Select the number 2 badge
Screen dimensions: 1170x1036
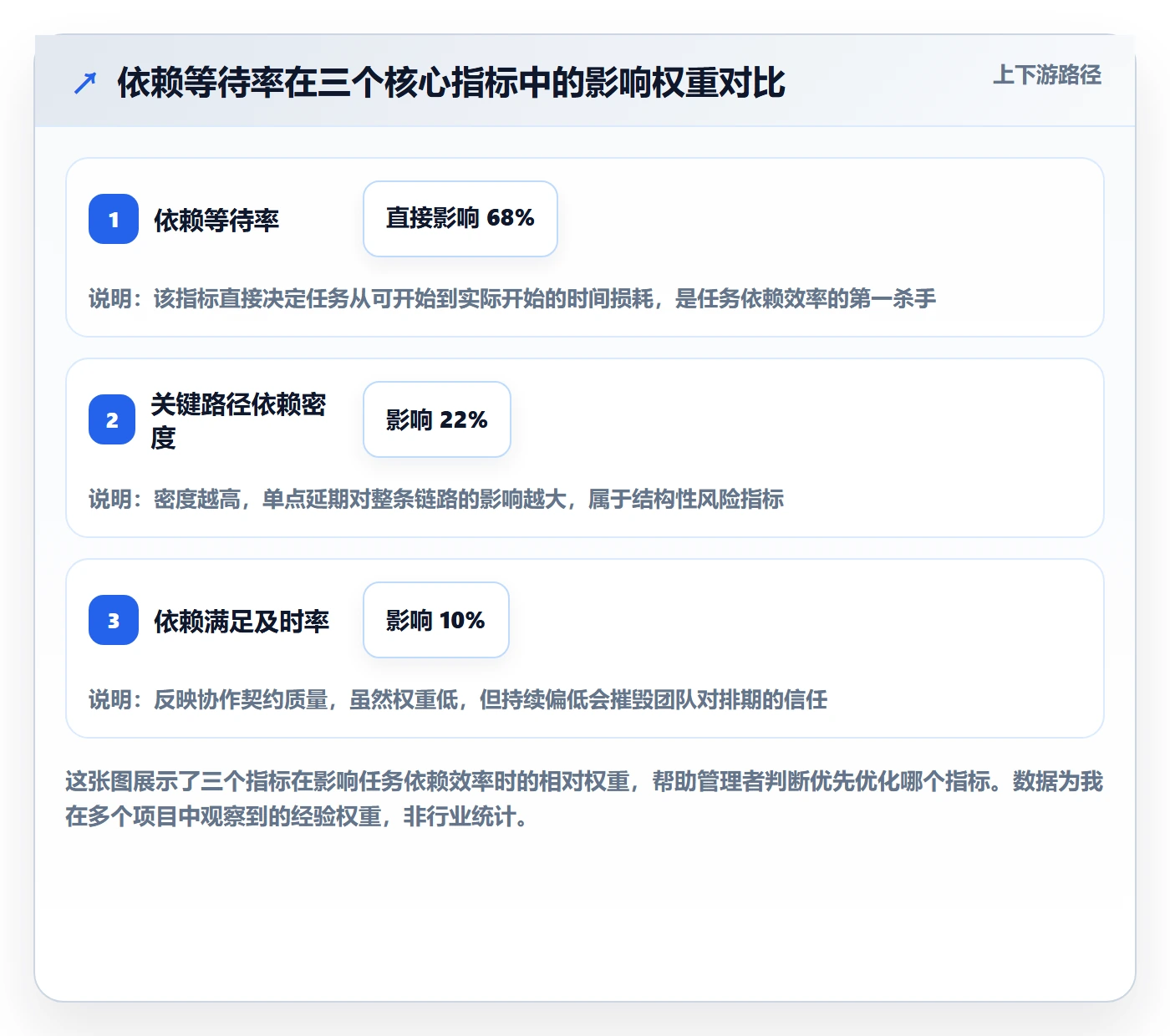(112, 419)
